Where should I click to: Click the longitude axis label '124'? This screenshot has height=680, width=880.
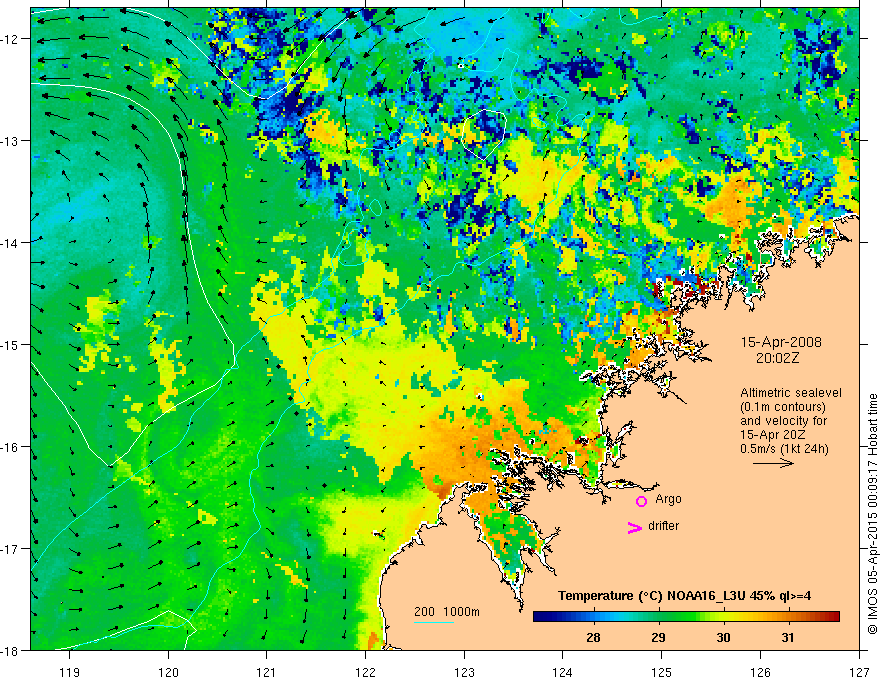(x=562, y=672)
